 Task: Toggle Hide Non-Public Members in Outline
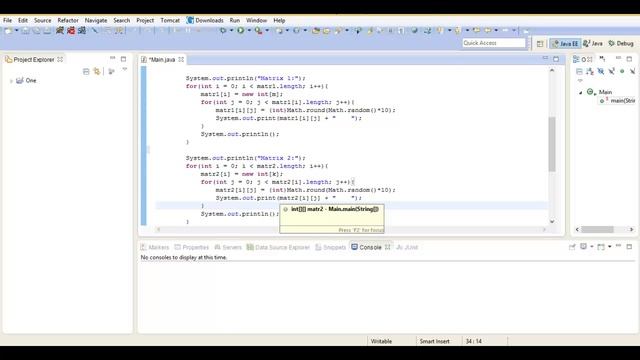coord(622,71)
